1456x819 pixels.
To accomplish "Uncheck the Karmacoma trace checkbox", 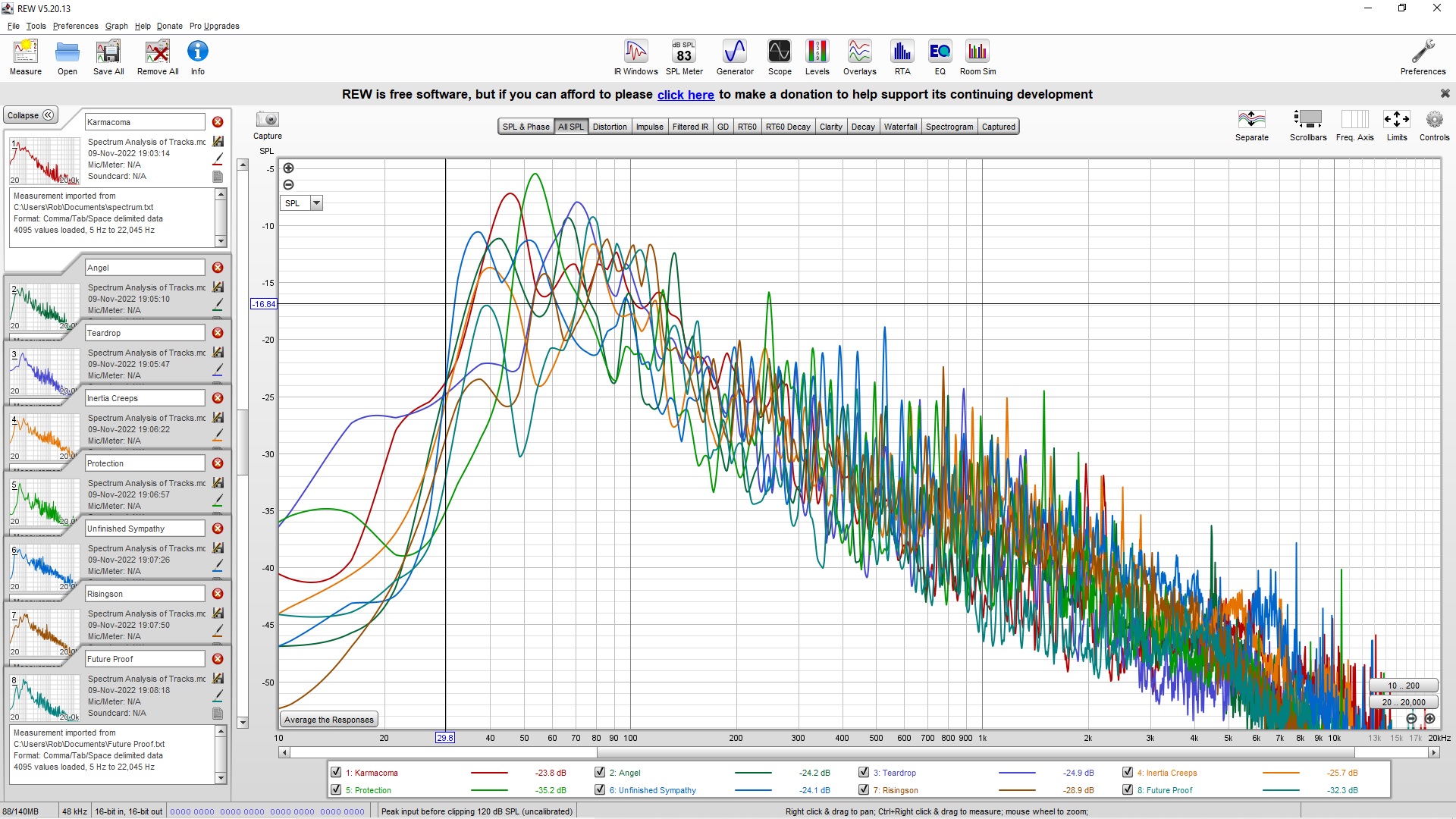I will click(336, 772).
